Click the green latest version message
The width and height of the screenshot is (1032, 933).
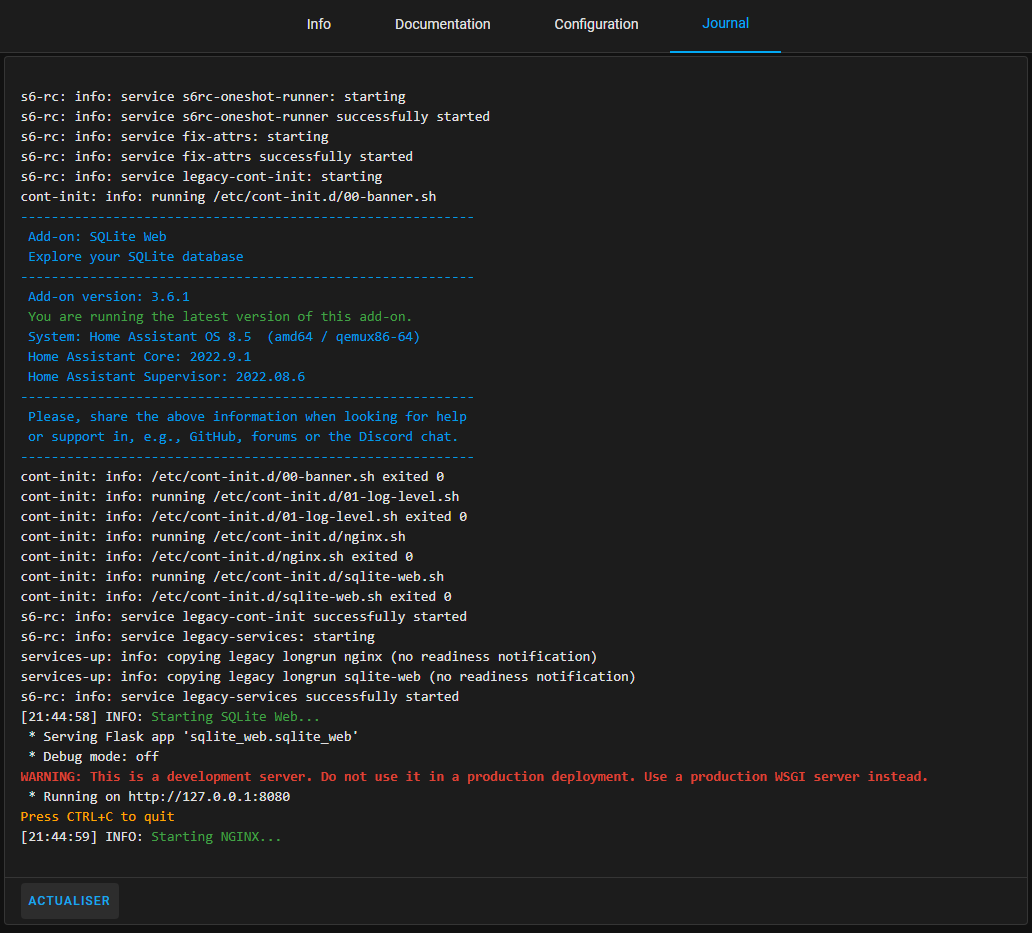point(220,317)
